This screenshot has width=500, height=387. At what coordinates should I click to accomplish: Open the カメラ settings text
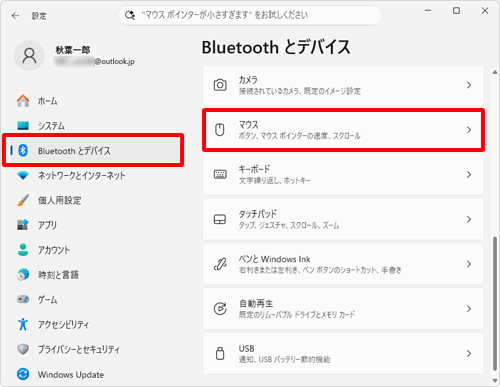(x=248, y=80)
